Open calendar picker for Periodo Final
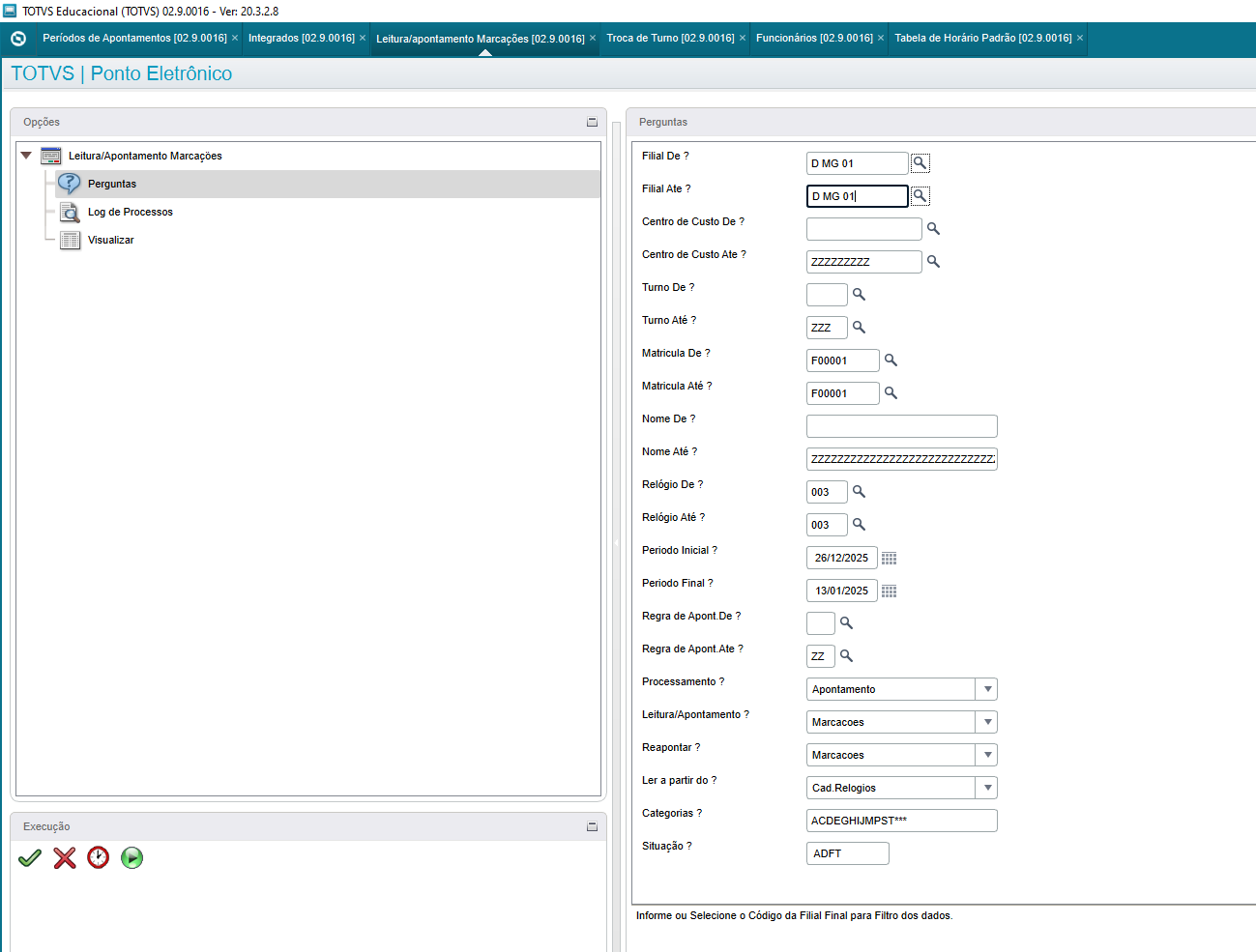The width and height of the screenshot is (1256, 952). [x=890, y=591]
